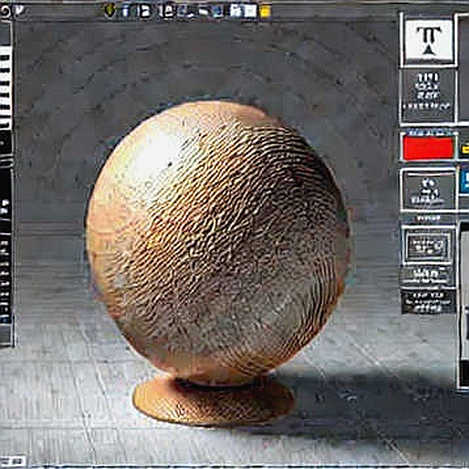Click the dark bottom text block in right panel
The height and width of the screenshot is (469, 469).
point(428,302)
